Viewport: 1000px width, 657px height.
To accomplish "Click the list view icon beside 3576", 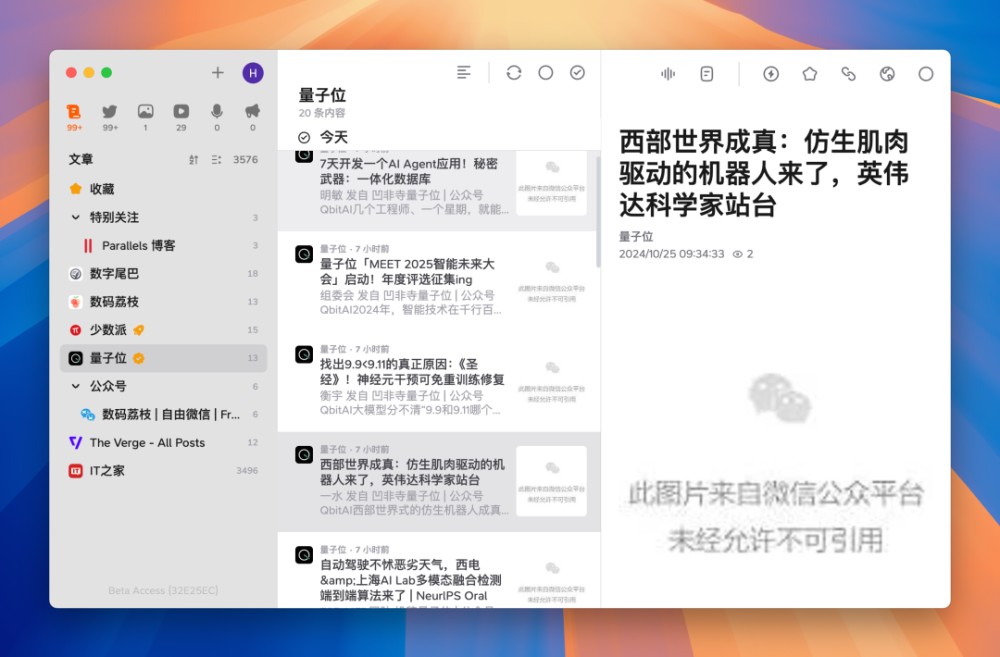I will coord(216,159).
